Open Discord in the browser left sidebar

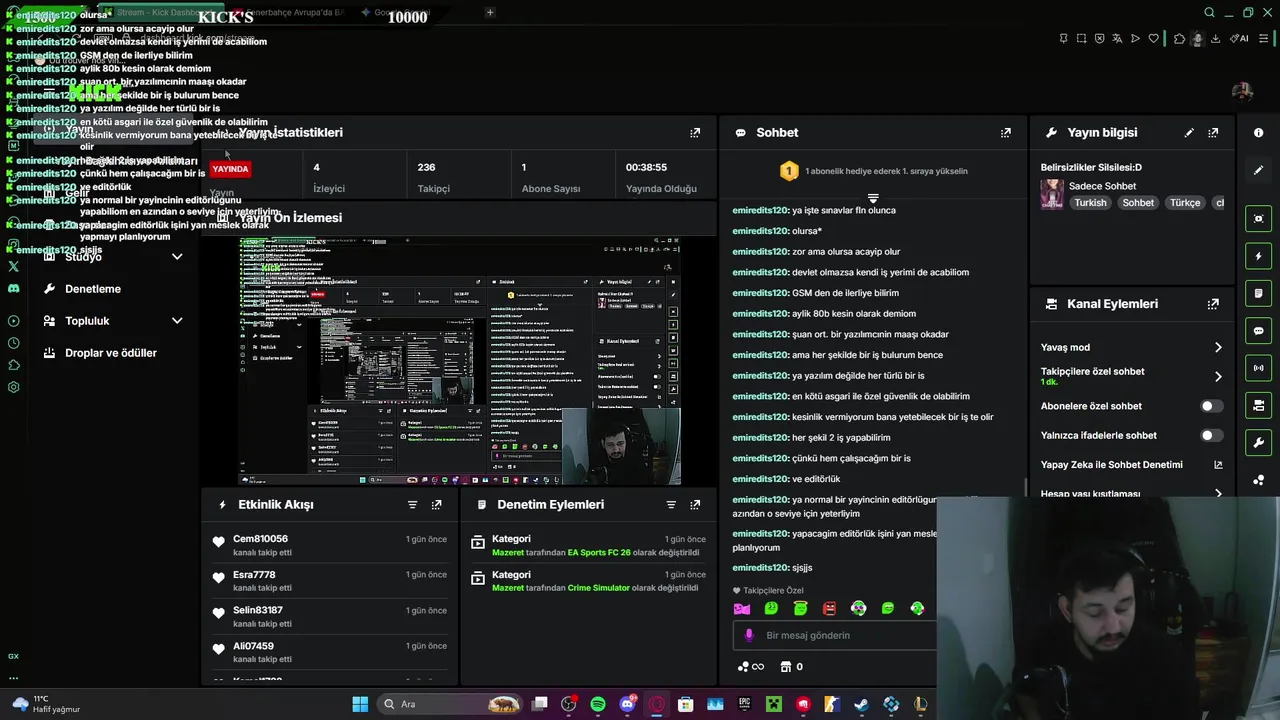13,288
